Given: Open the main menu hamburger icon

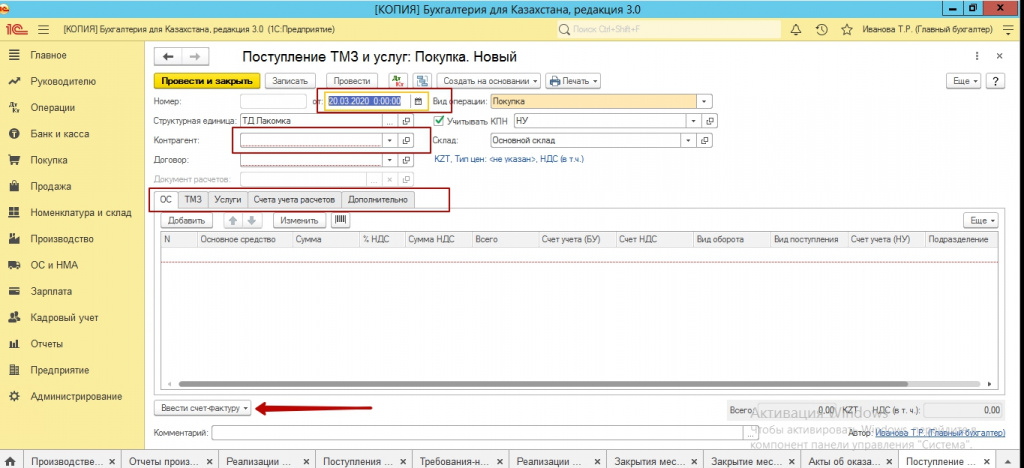Looking at the screenshot, I should pos(44,29).
